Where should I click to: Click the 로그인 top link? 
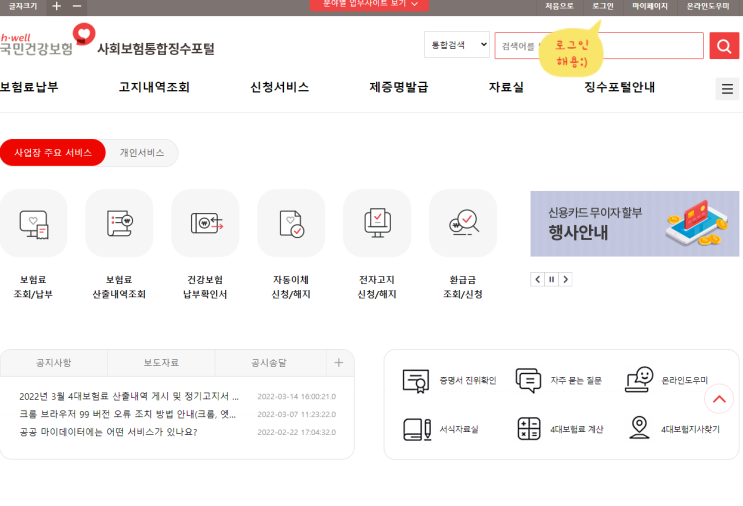pyautogui.click(x=603, y=6)
